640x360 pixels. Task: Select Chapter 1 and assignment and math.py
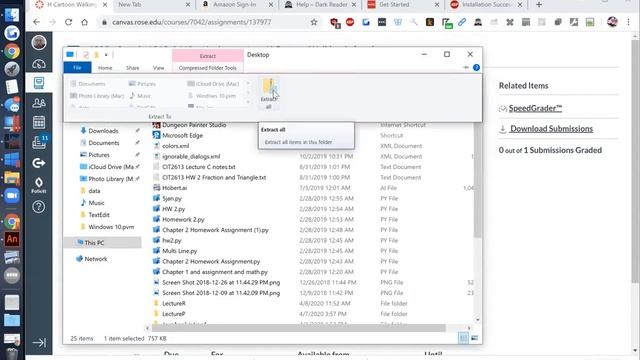tap(215, 272)
